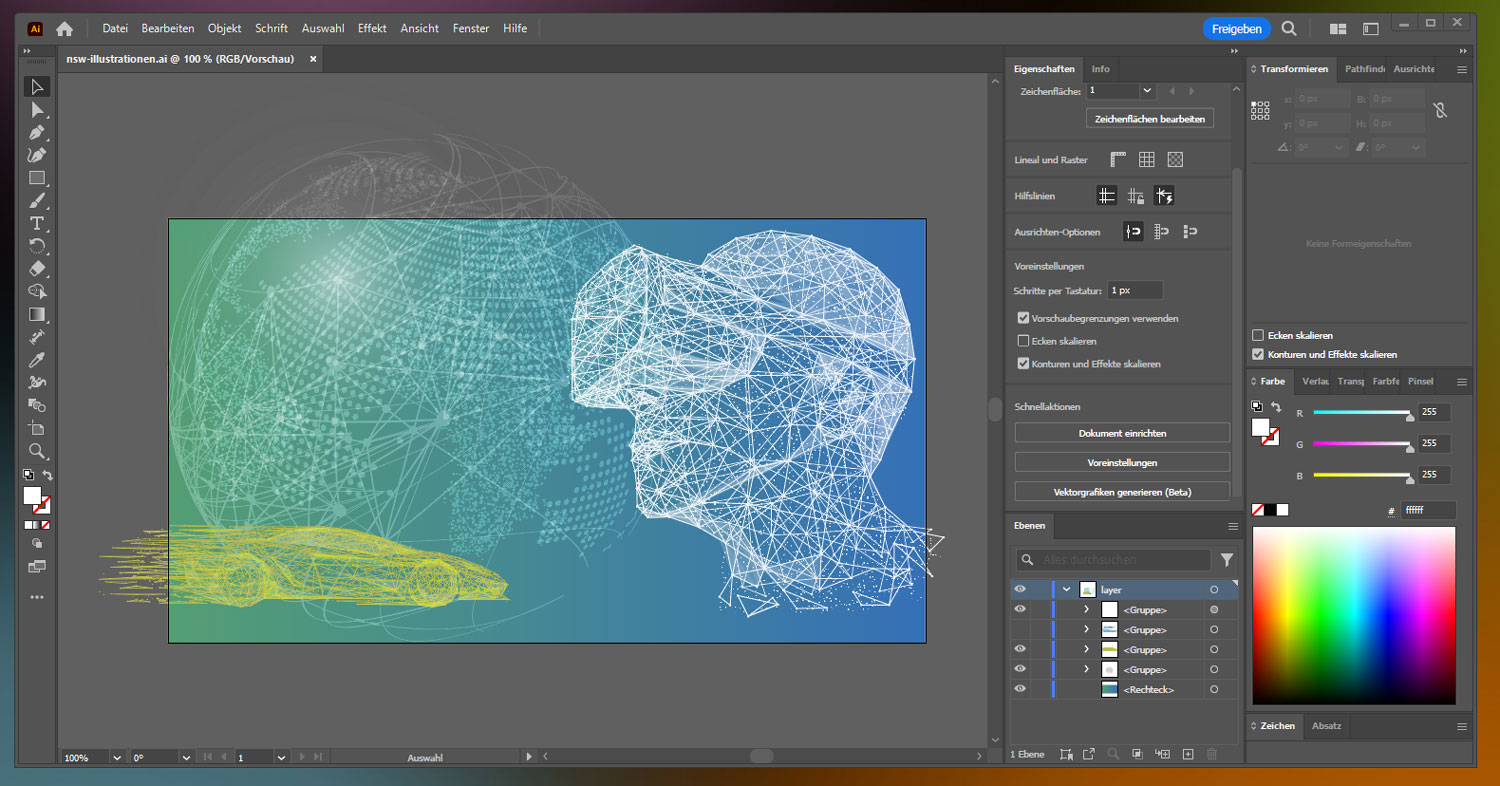Enable Ecken skalieren in Eigenschaften panel
This screenshot has height=786, width=1500.
click(x=1023, y=341)
